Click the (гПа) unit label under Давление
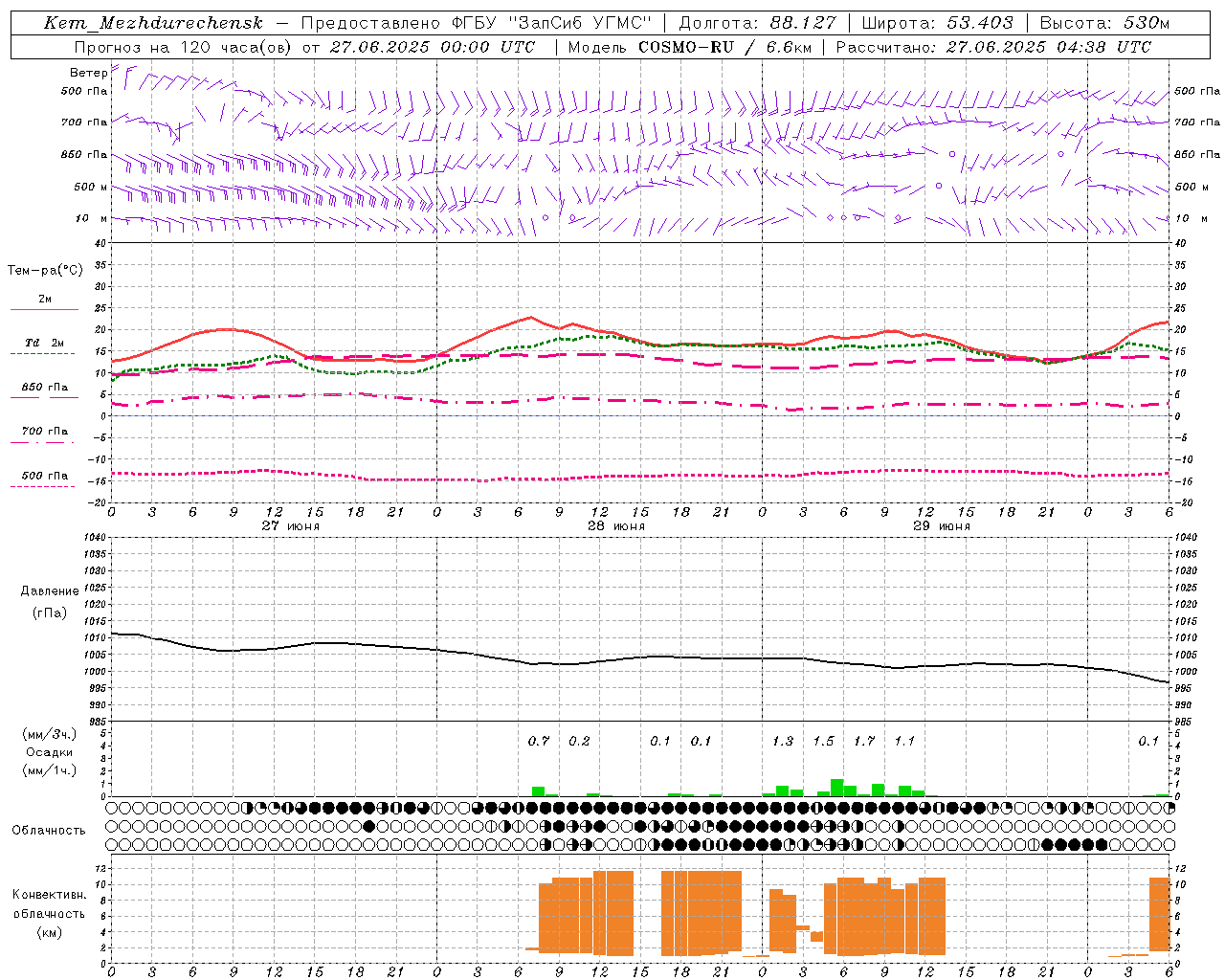This screenshot has width=1225, height=980. 50,613
